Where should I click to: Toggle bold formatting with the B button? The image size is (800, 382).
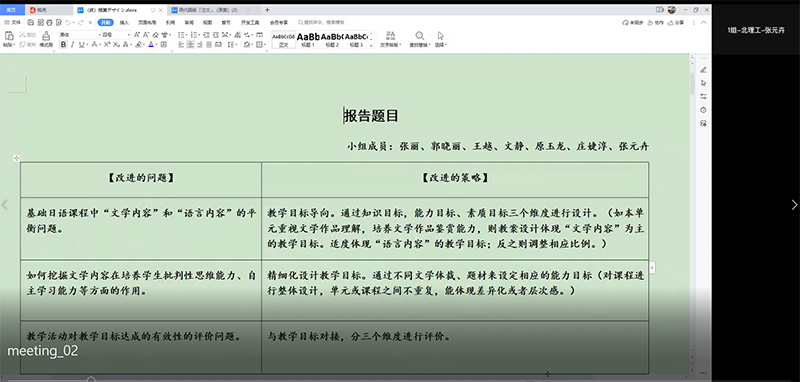click(63, 45)
